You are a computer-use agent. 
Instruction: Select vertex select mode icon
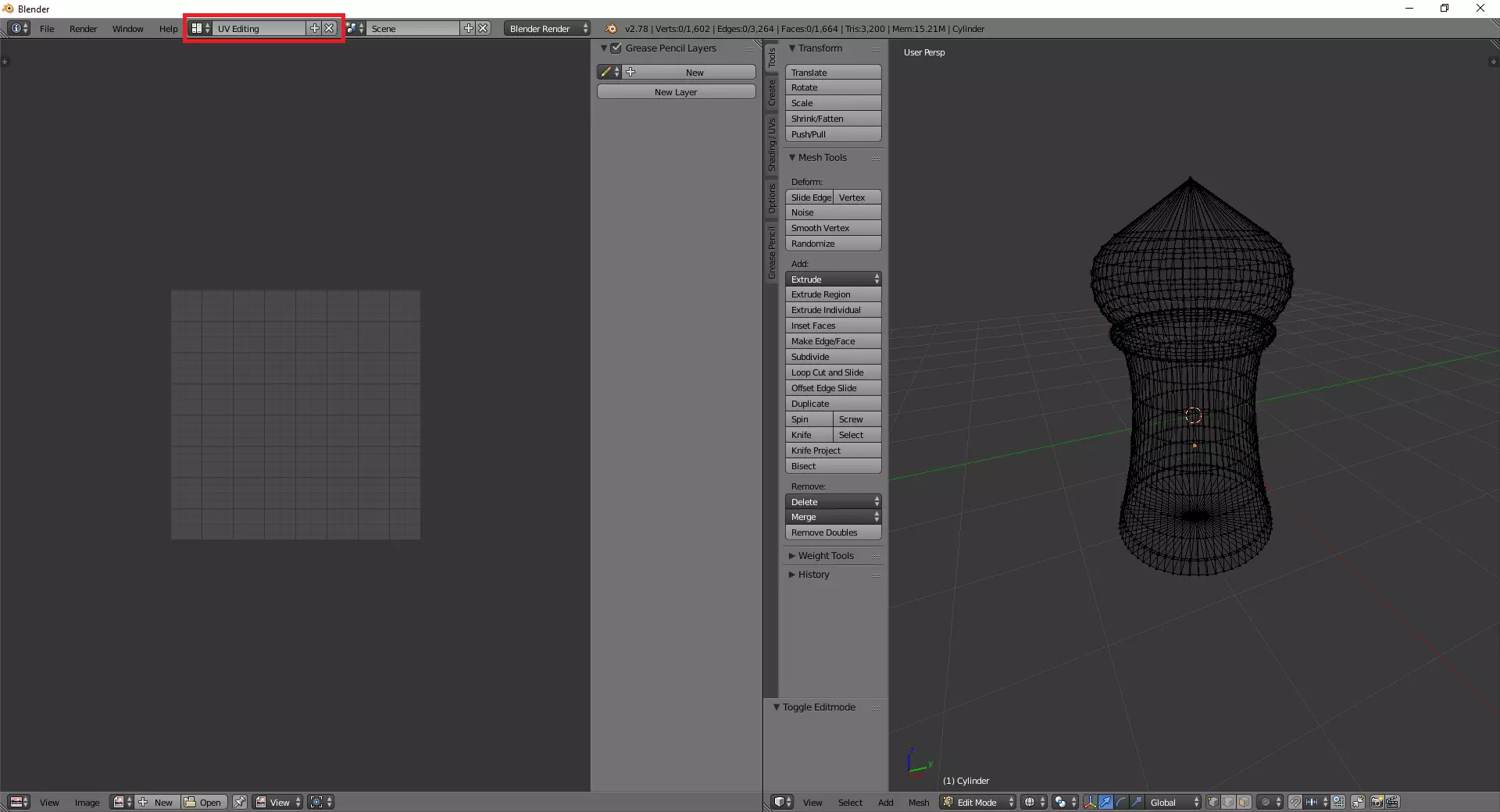click(1213, 802)
